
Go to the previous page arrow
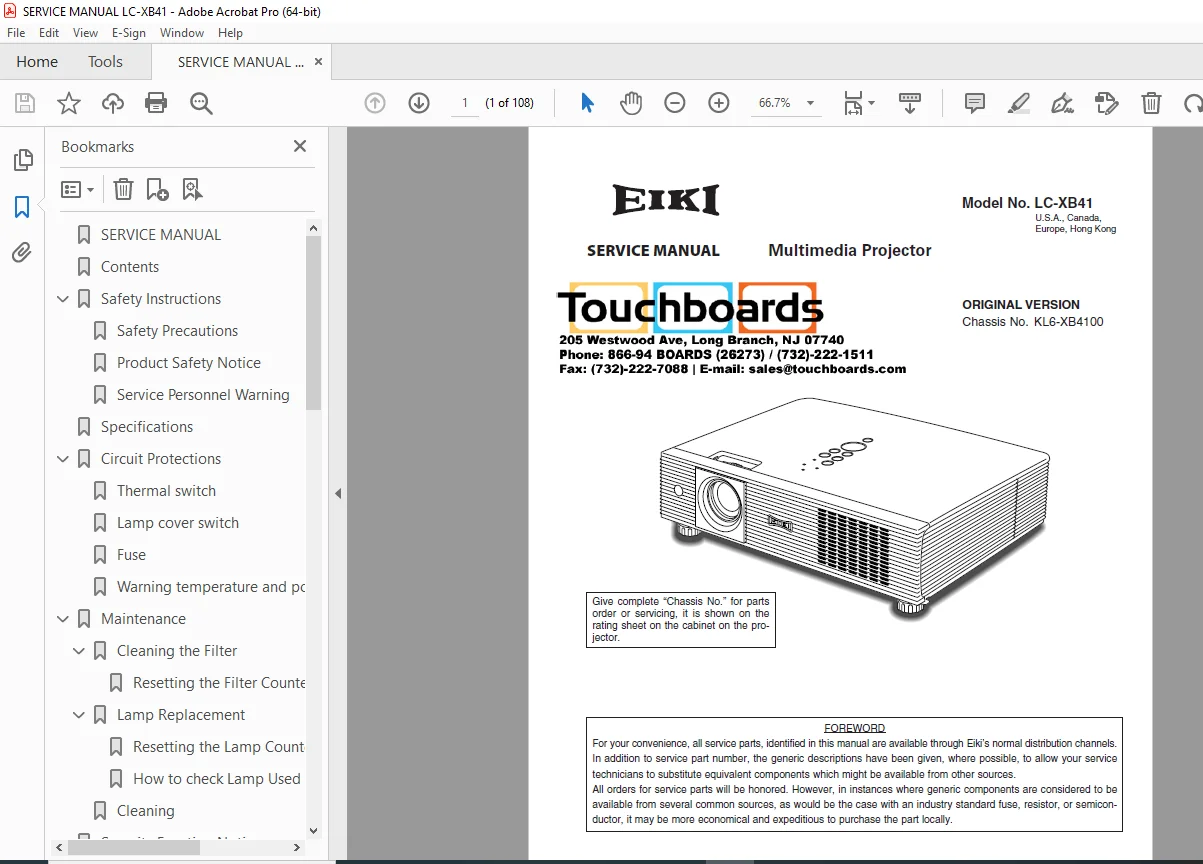375,103
